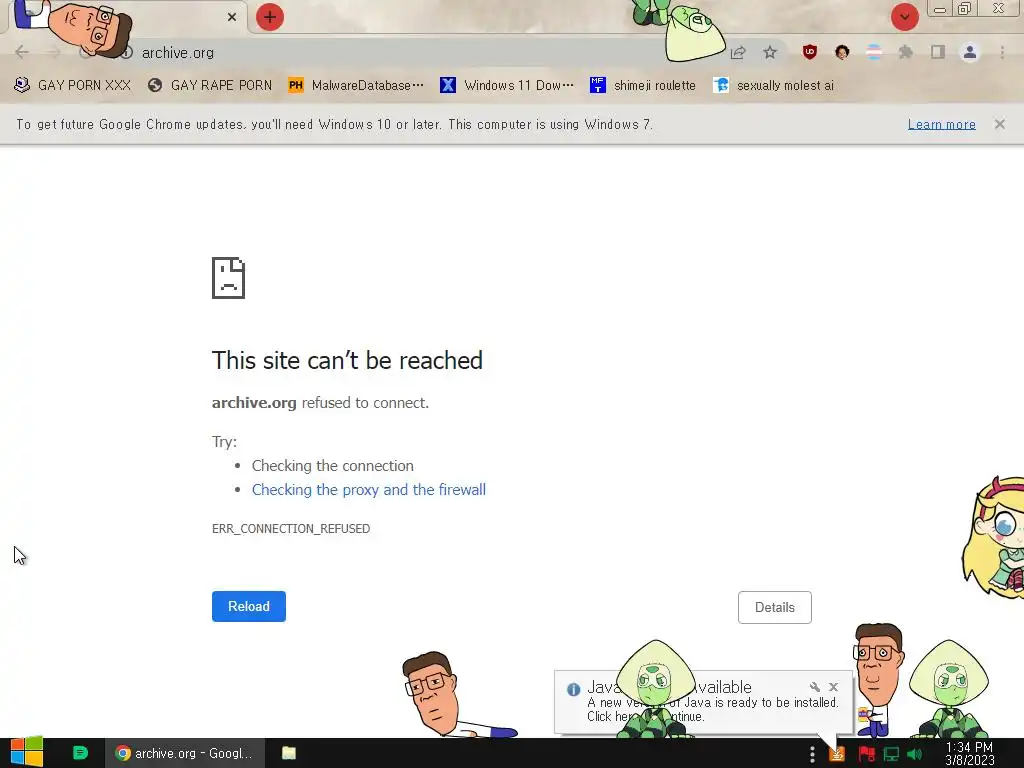Open network status tray icon
The height and width of the screenshot is (768, 1024).
tap(891, 754)
